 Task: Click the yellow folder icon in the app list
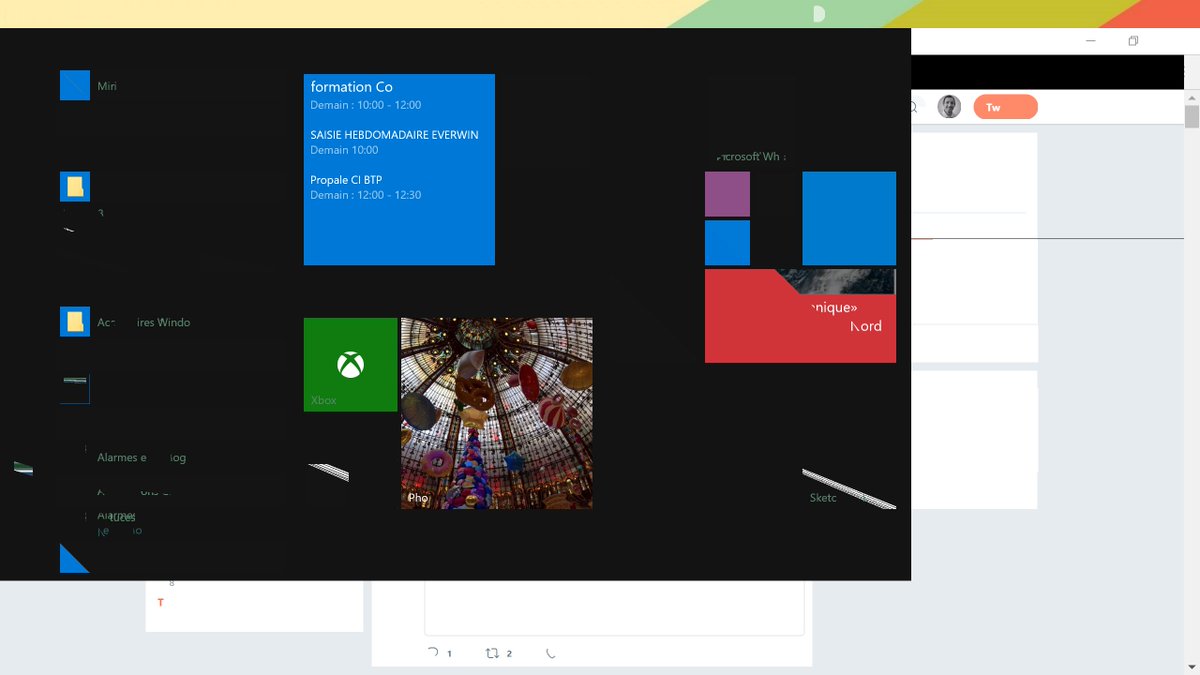[x=75, y=186]
